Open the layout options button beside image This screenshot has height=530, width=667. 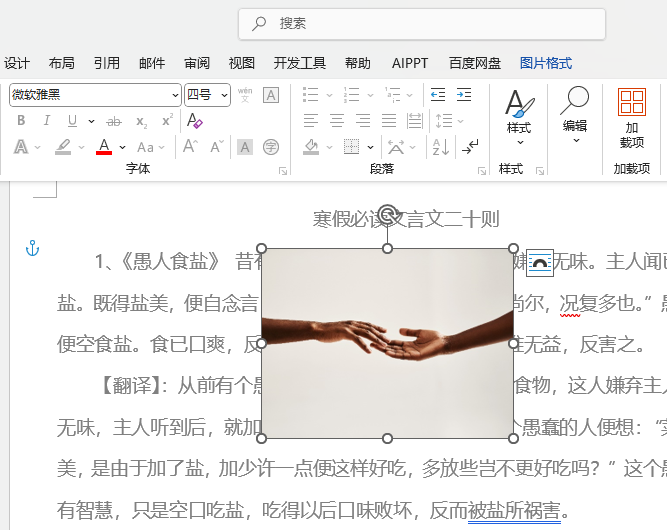click(x=540, y=263)
